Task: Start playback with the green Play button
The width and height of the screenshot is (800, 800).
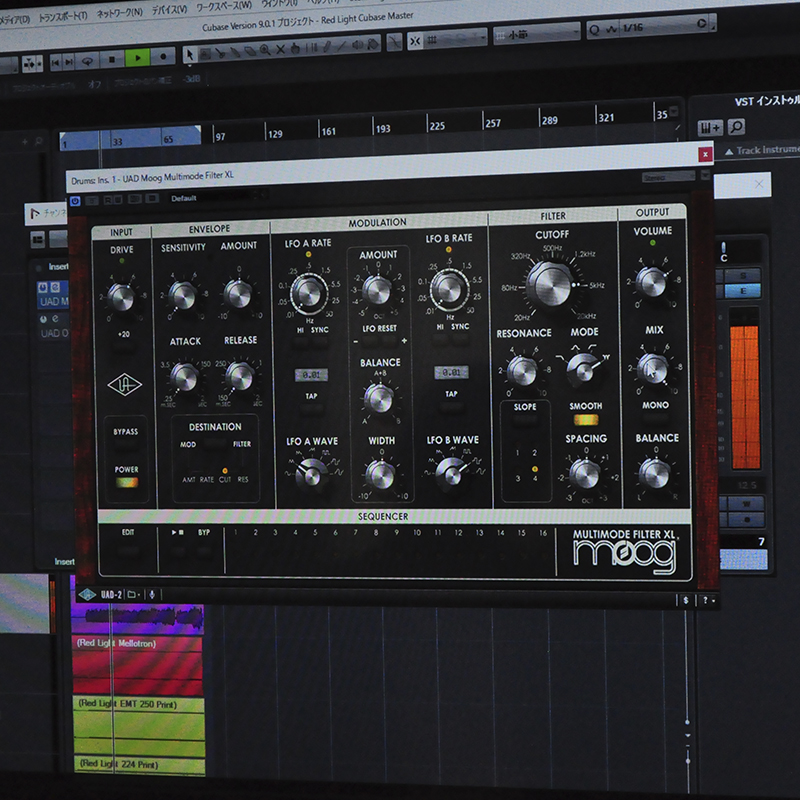Action: pos(137,58)
